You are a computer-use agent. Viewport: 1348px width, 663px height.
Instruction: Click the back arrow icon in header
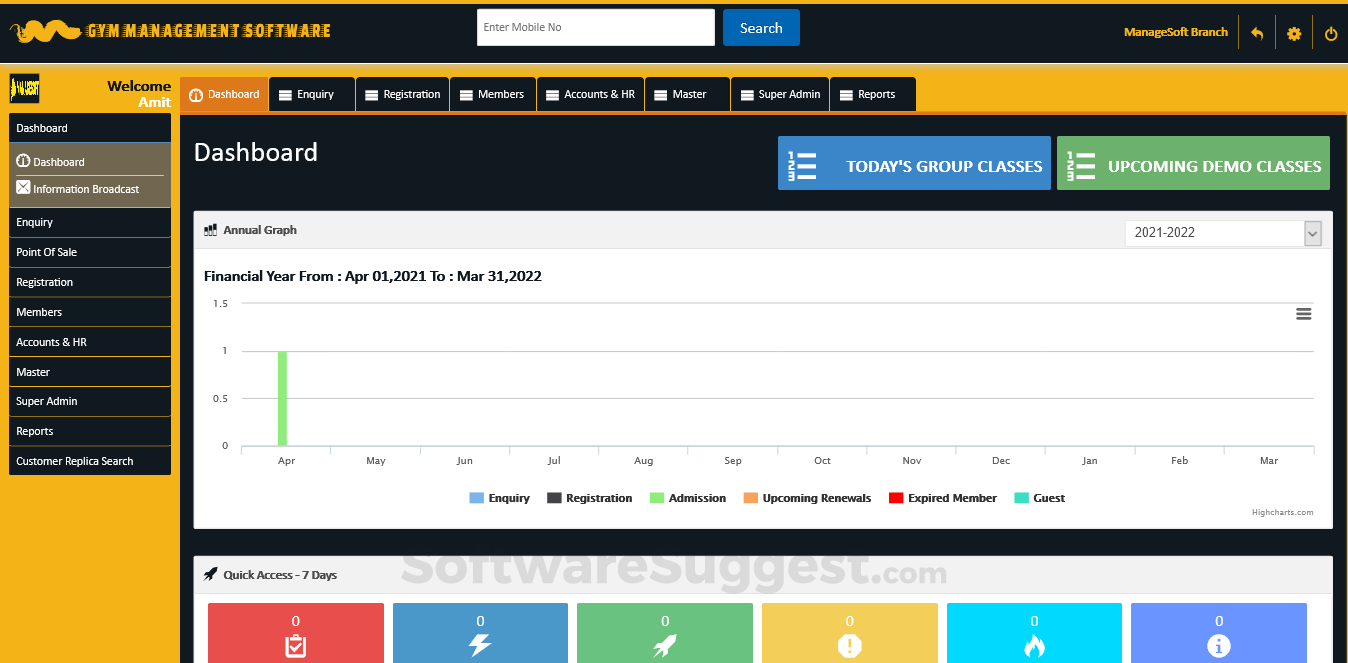(1257, 34)
